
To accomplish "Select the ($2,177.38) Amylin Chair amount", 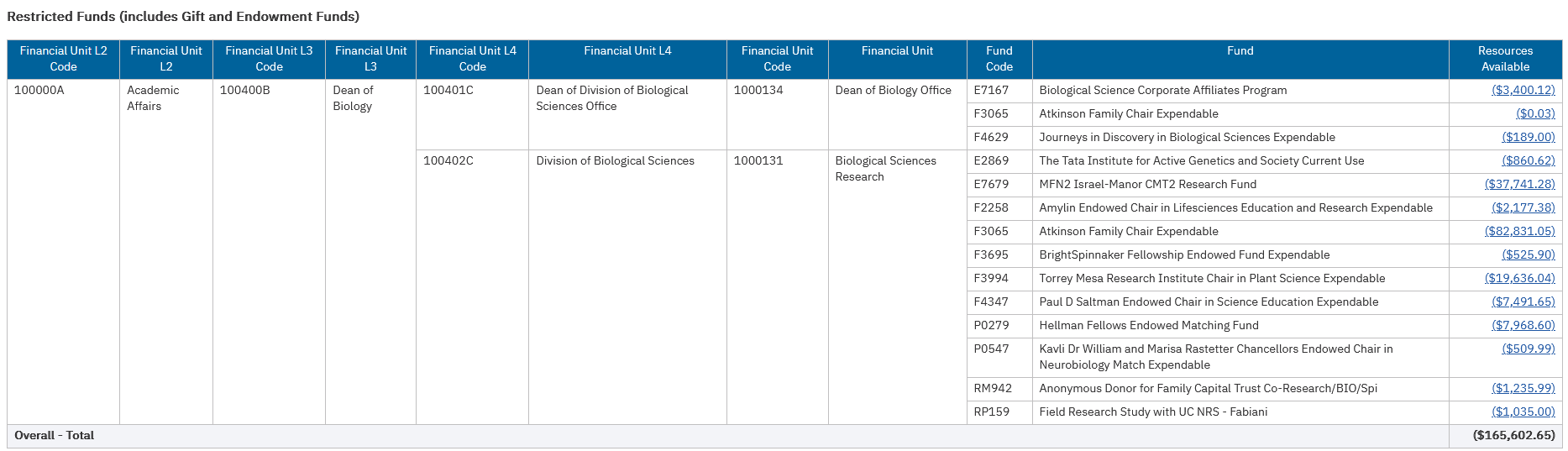I will pyautogui.click(x=1523, y=207).
